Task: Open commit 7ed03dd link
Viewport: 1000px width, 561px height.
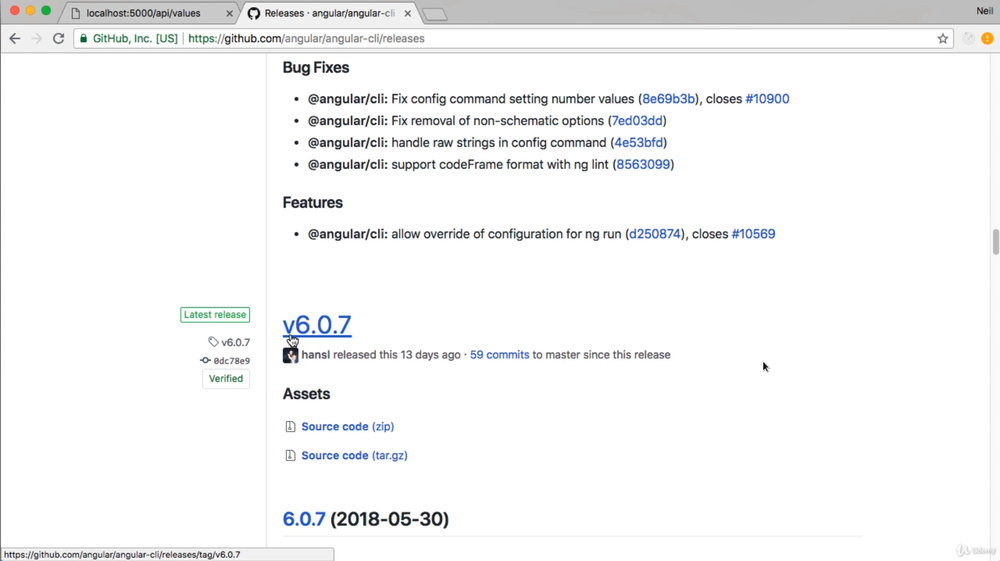Action: pyautogui.click(x=637, y=120)
